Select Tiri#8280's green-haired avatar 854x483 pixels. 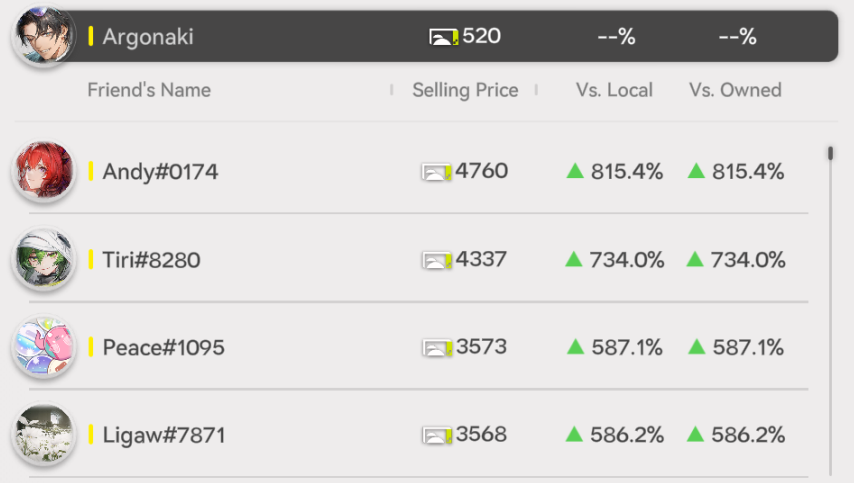click(44, 259)
